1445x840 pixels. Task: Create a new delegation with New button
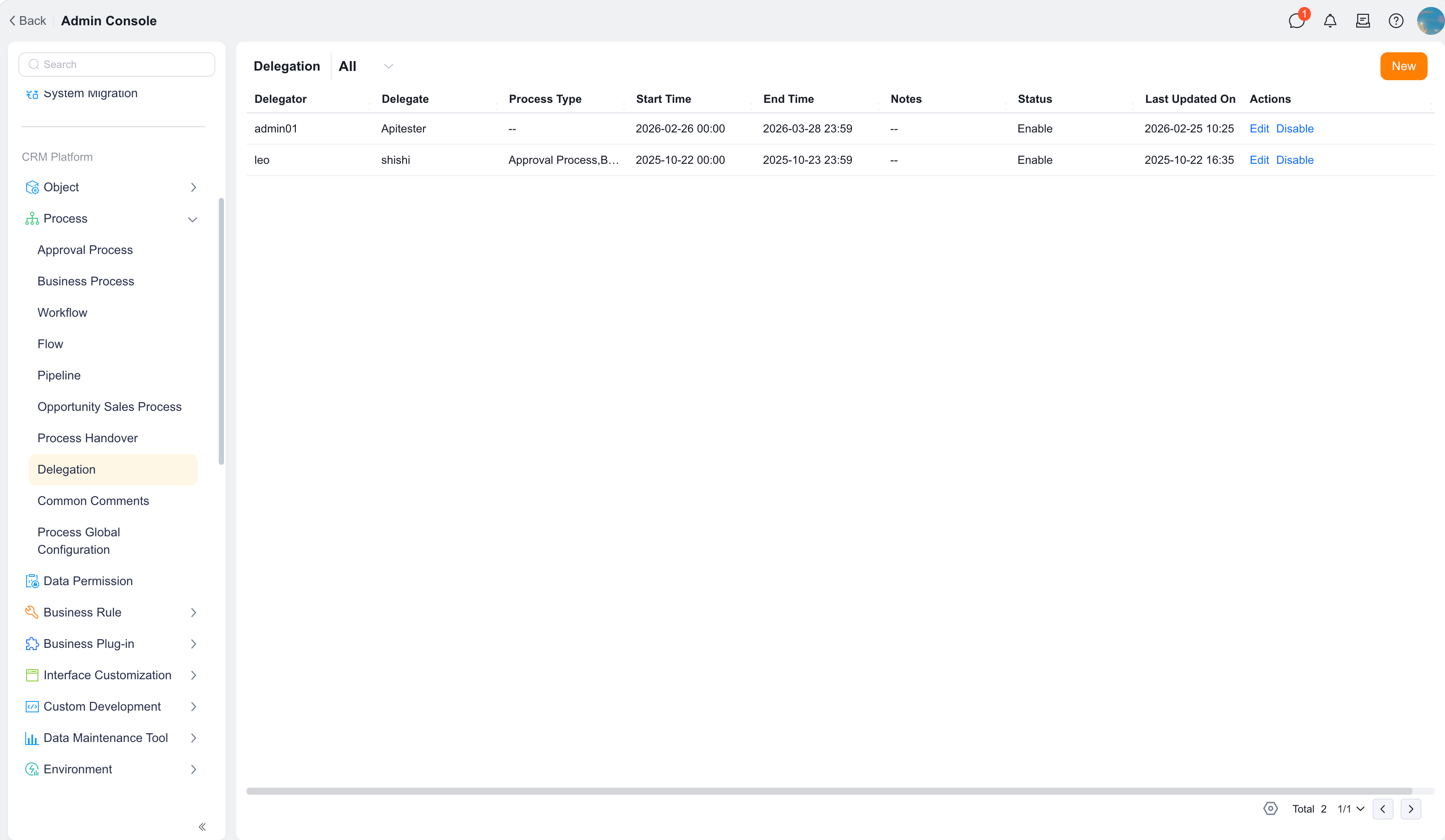tap(1403, 66)
